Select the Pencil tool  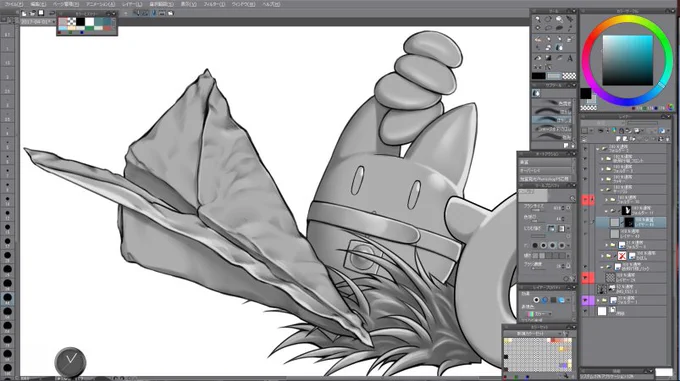coord(548,39)
